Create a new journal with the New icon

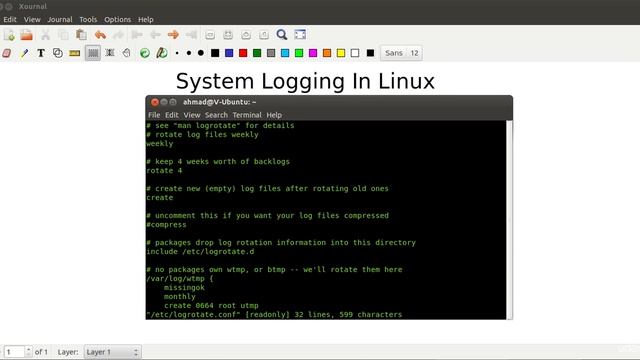tap(9, 35)
